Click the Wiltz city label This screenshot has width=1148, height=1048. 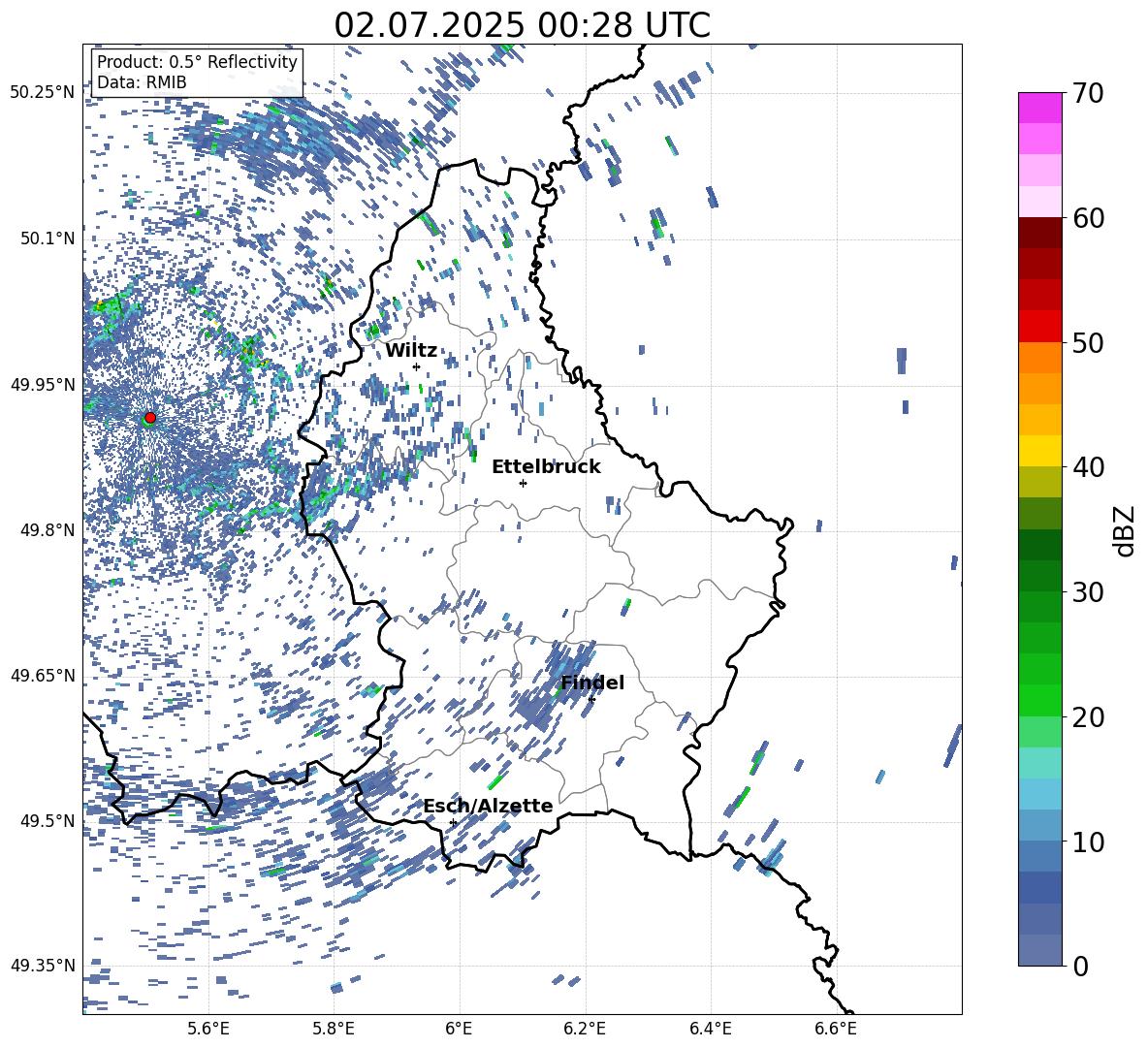(411, 351)
